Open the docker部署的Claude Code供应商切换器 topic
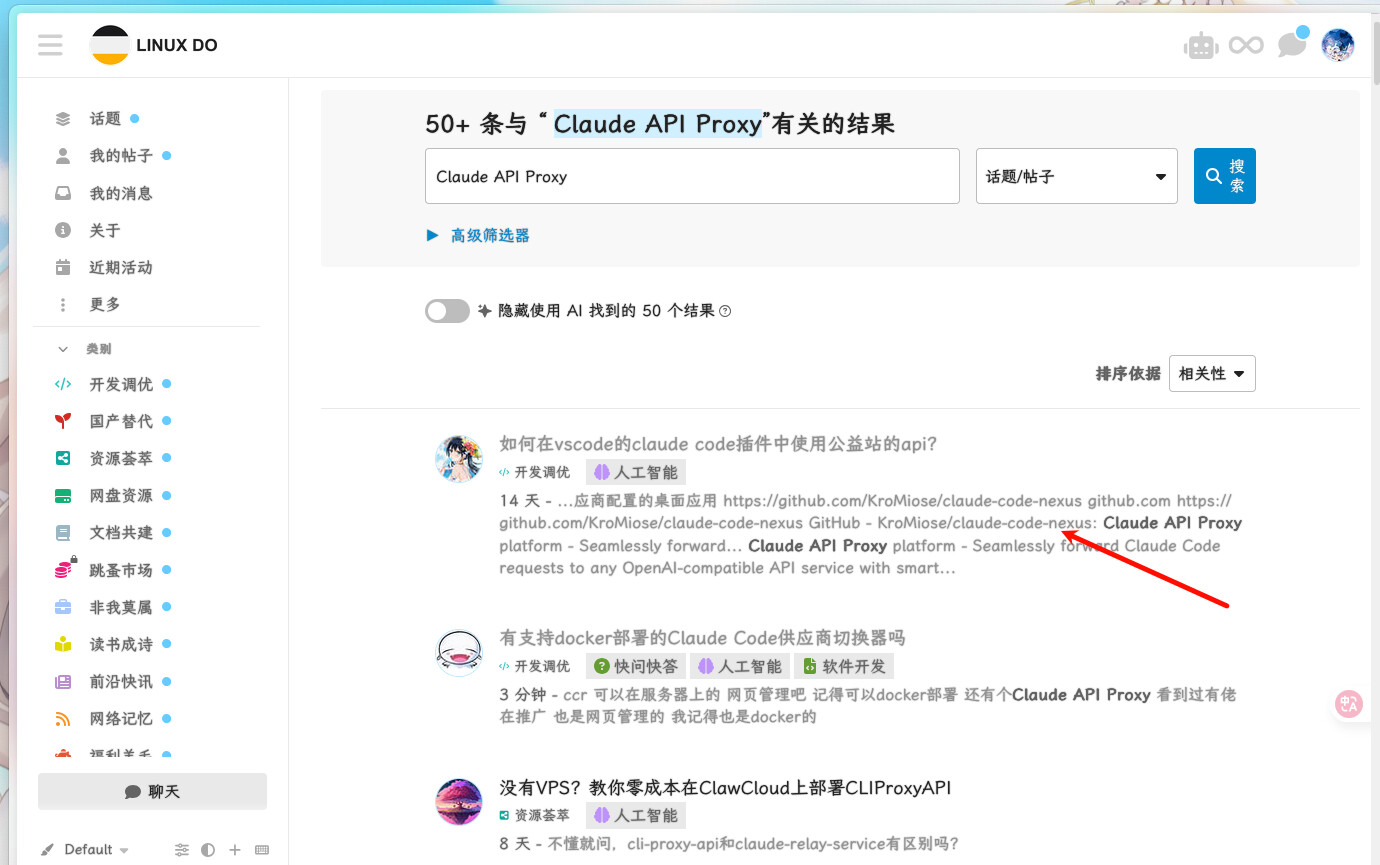Screen dimensions: 1380x865 click(702, 638)
